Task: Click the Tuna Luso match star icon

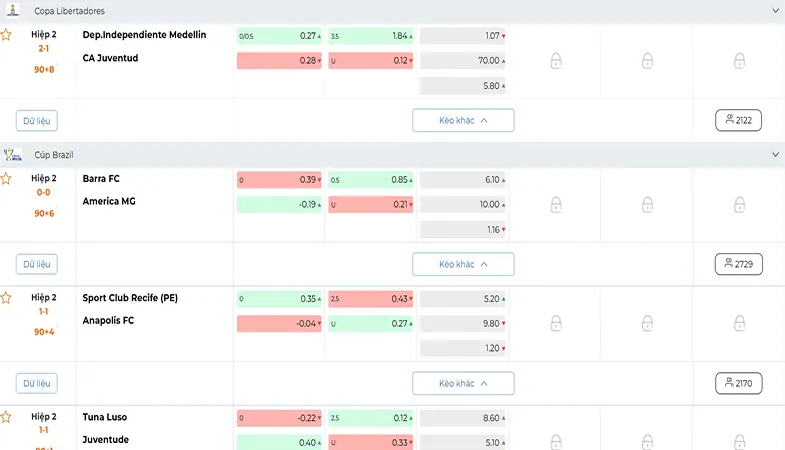Action: pyautogui.click(x=6, y=417)
